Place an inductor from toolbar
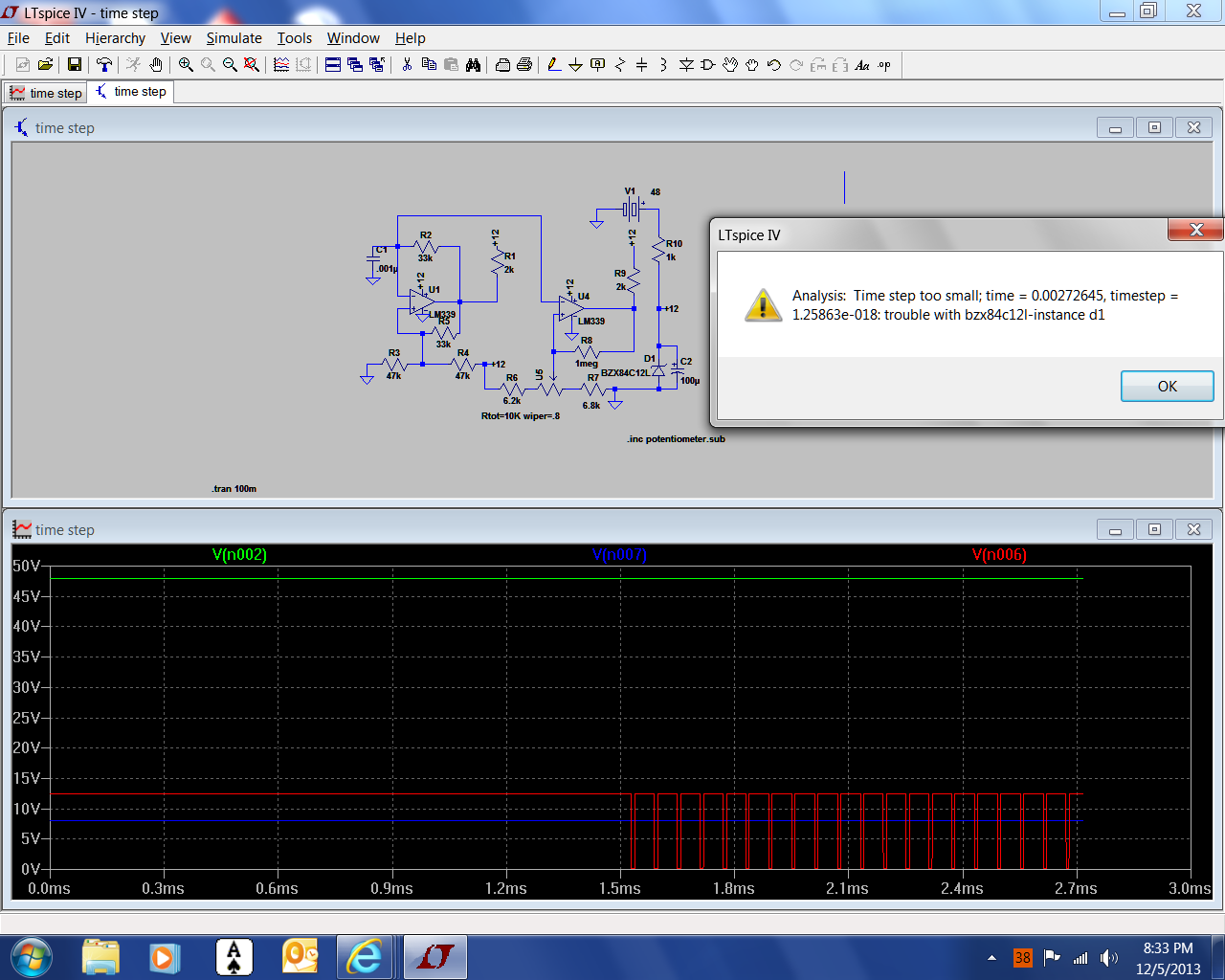 [664, 65]
